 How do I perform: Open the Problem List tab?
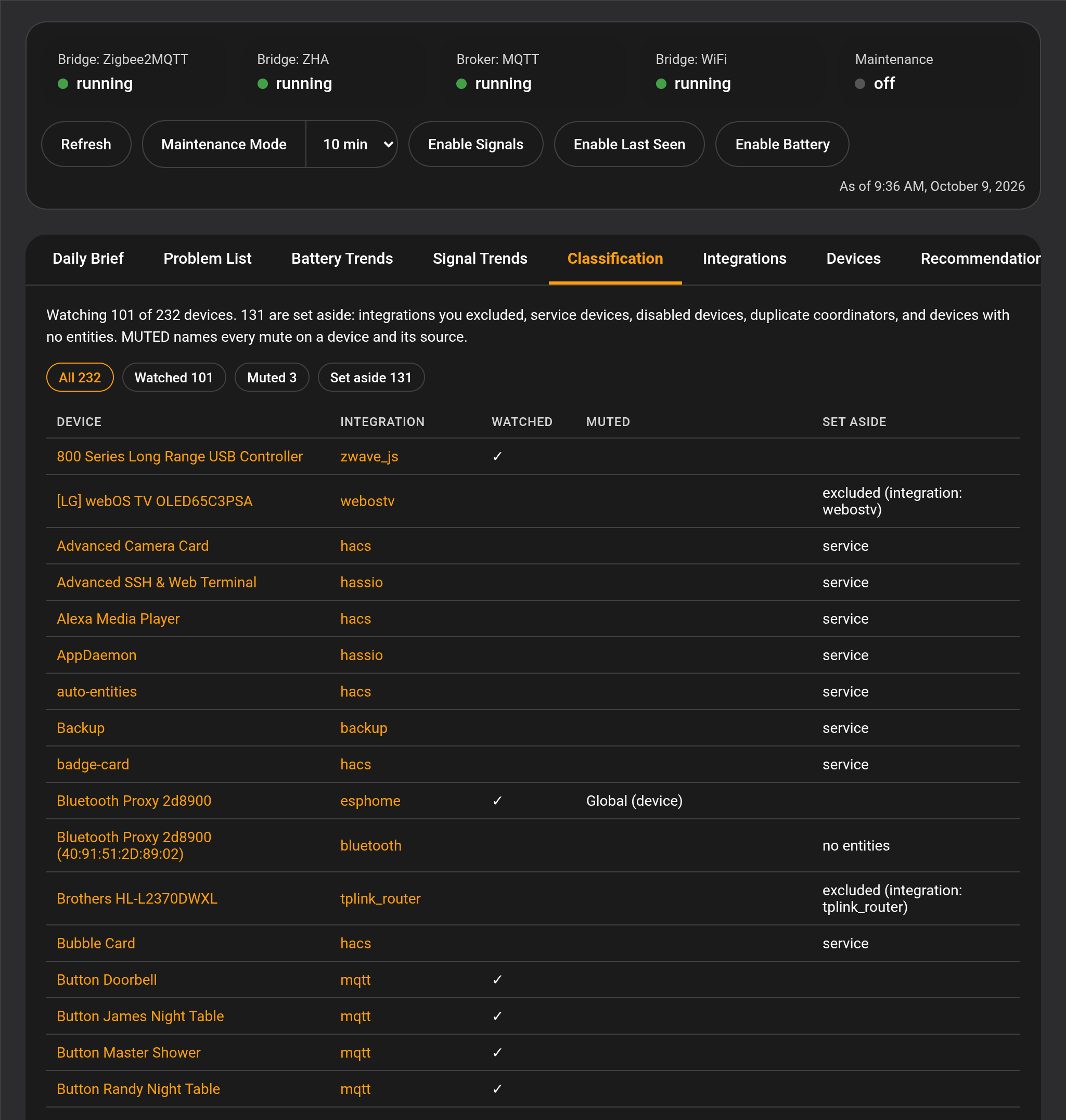[x=208, y=259]
